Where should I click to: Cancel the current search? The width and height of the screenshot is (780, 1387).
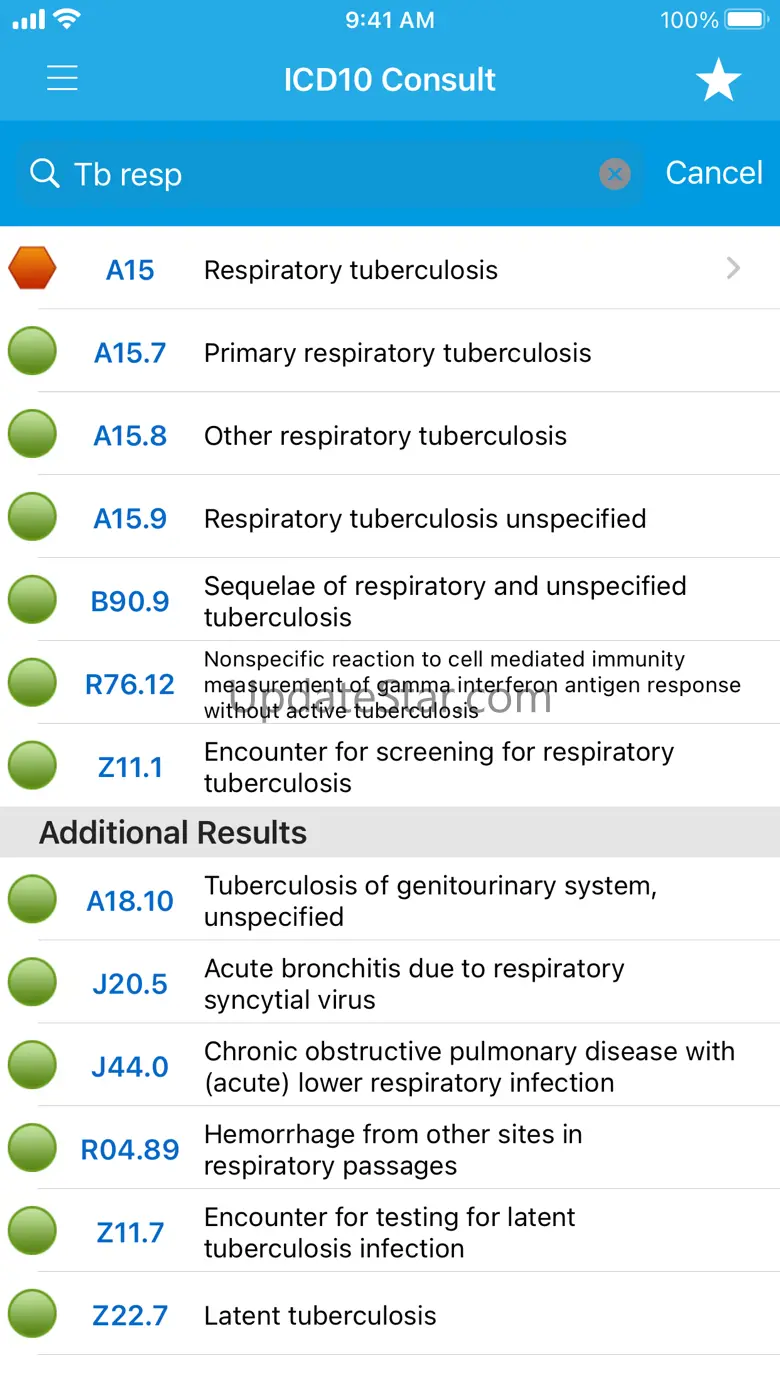pyautogui.click(x=714, y=173)
